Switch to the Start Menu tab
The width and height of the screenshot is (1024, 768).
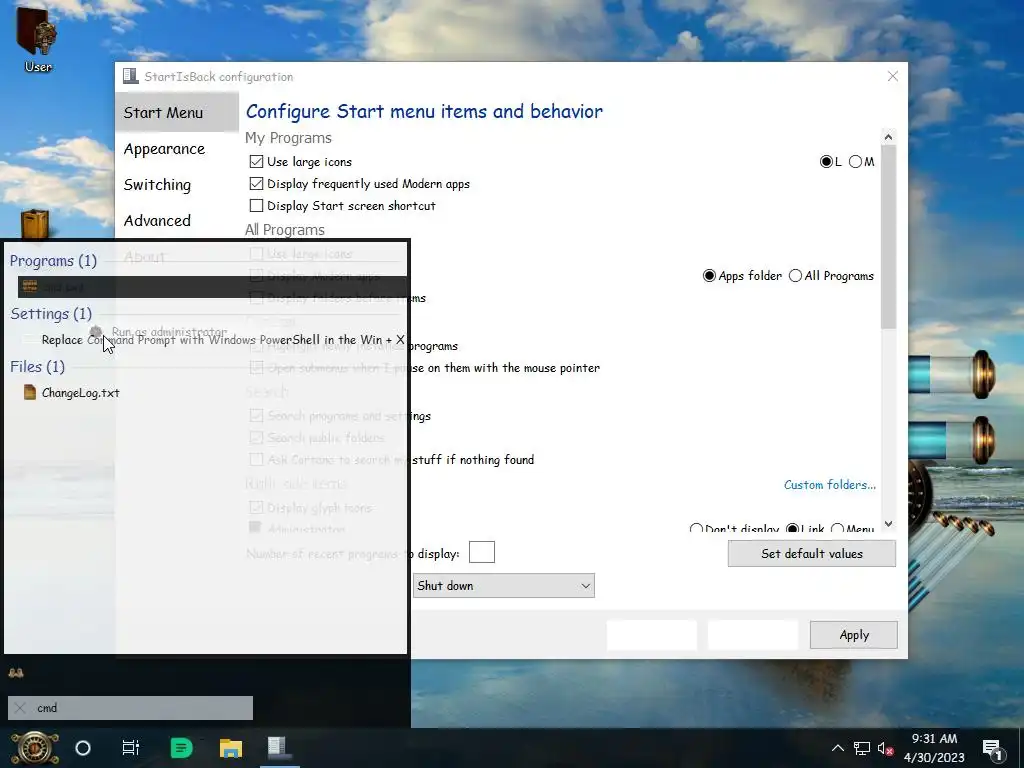(x=176, y=112)
